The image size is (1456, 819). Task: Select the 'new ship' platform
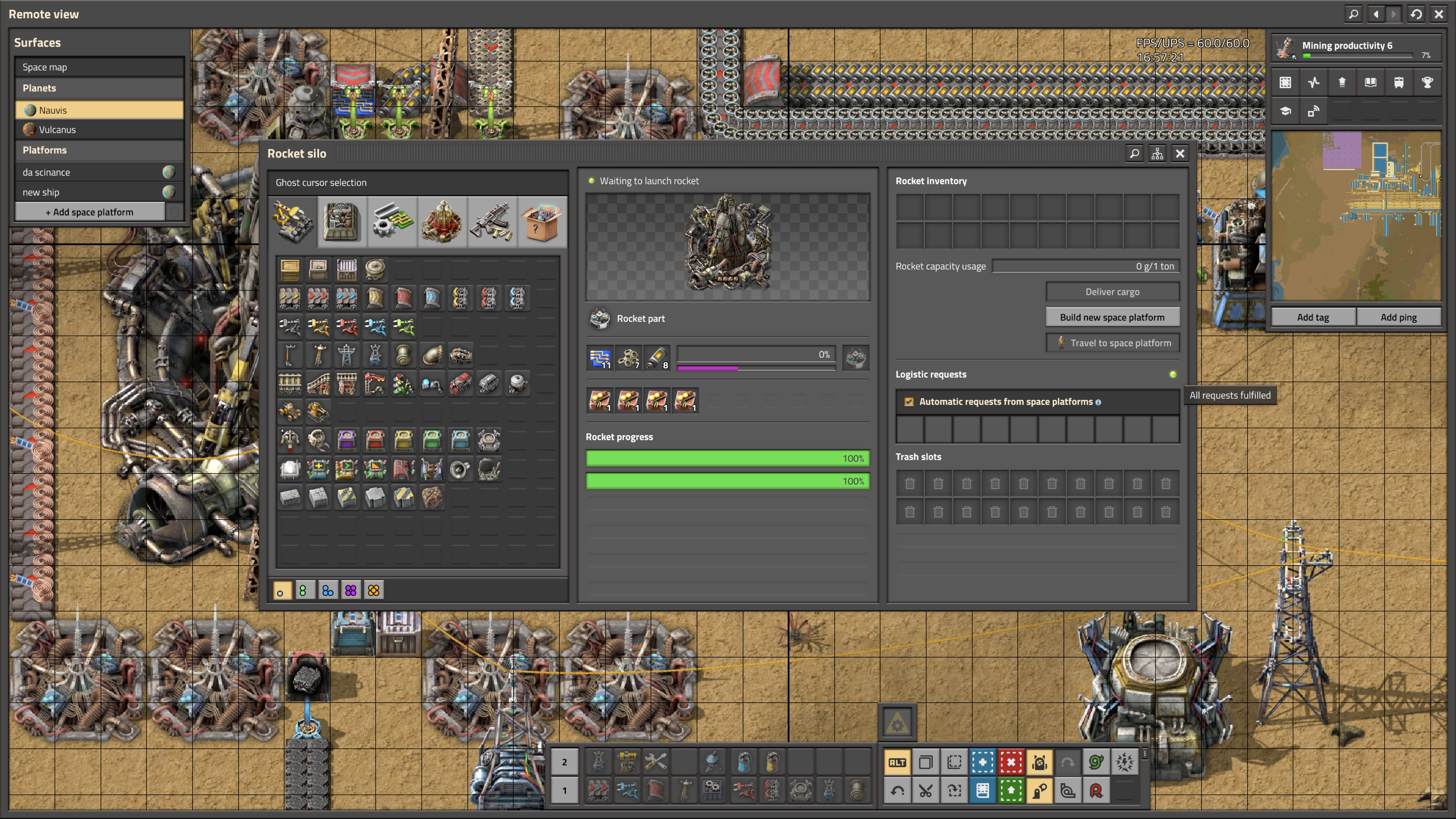tap(99, 192)
